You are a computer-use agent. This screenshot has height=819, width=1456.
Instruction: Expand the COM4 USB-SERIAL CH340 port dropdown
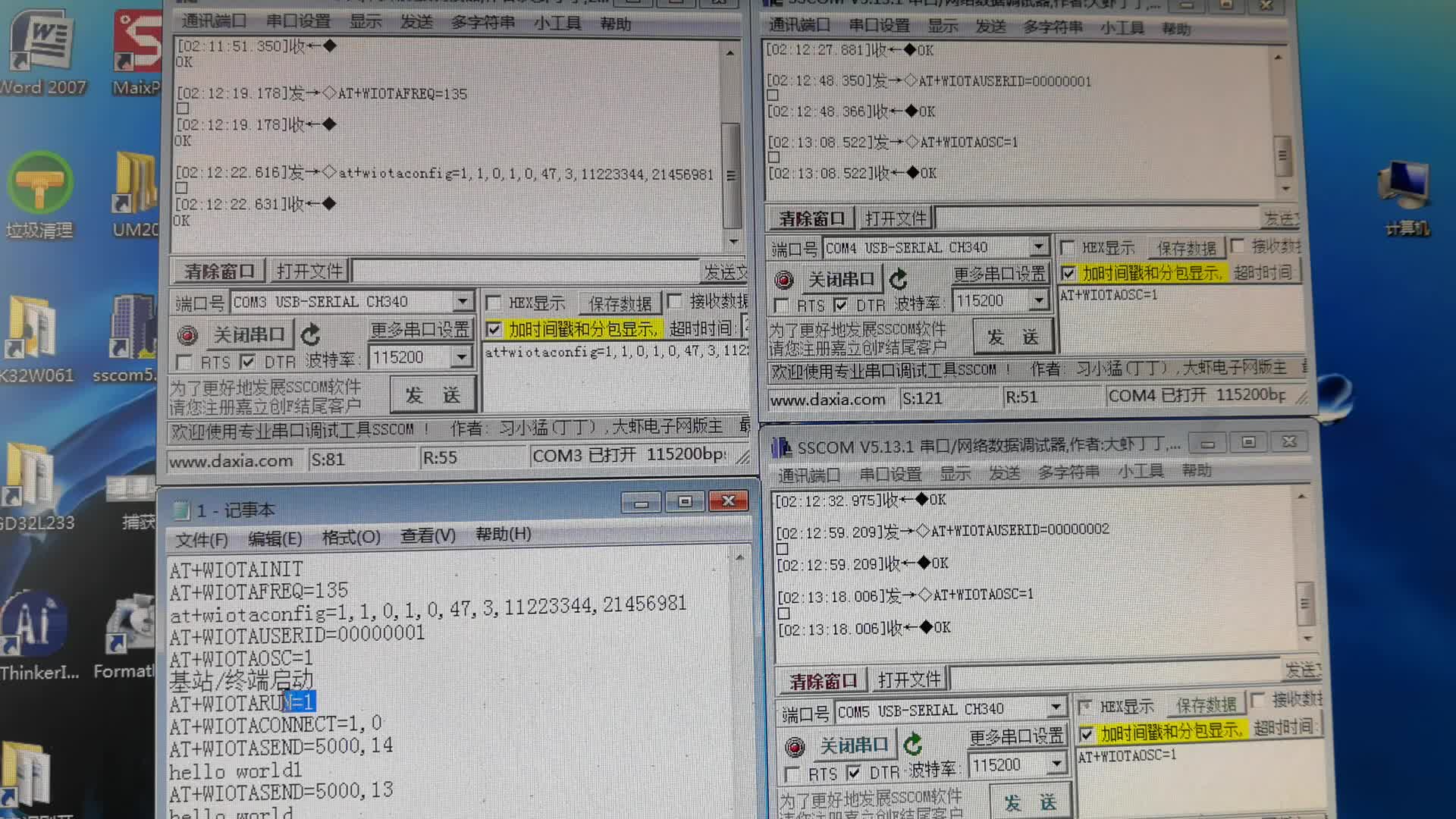pyautogui.click(x=1038, y=246)
